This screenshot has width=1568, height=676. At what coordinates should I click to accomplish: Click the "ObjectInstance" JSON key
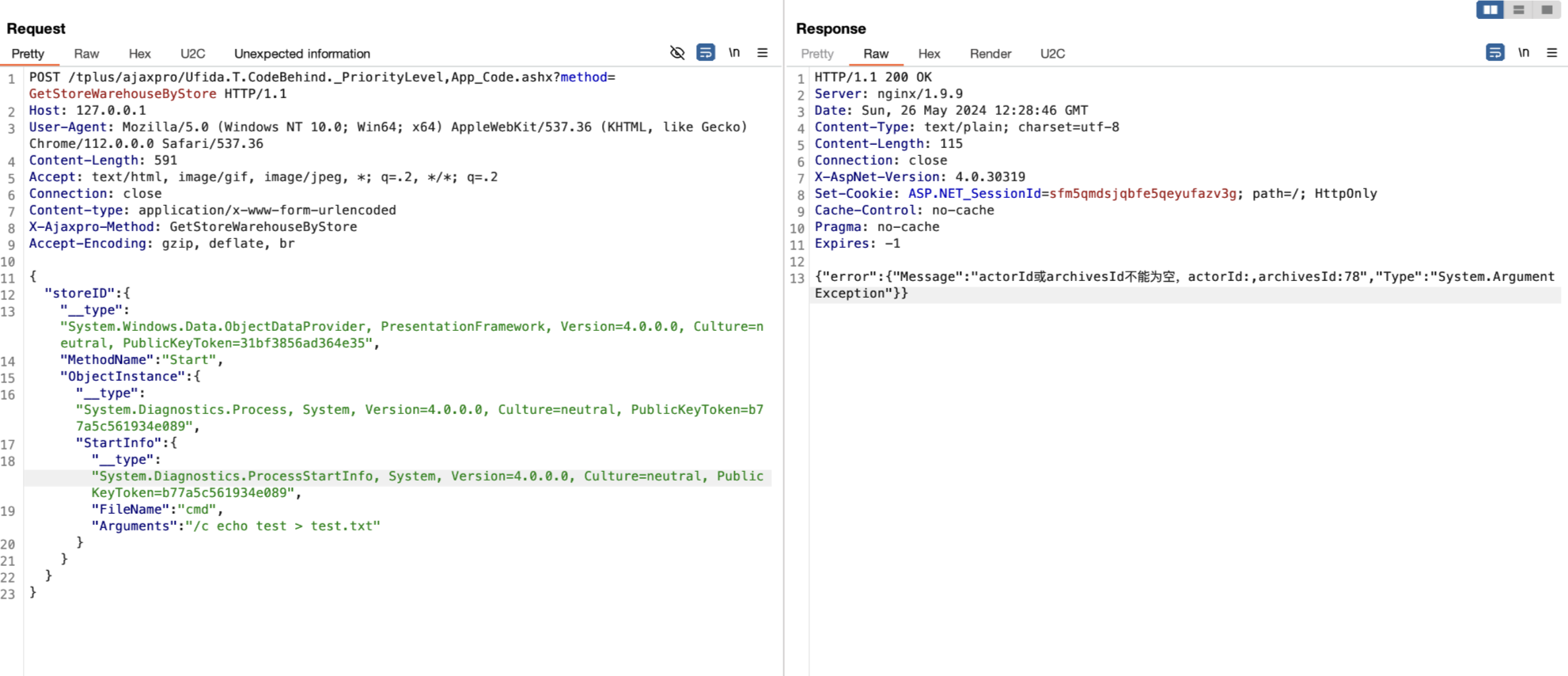[123, 376]
